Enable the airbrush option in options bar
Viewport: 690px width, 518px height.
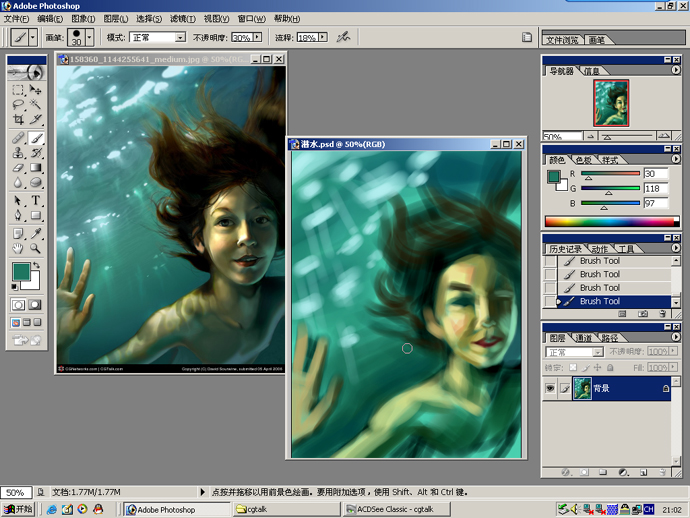(343, 37)
